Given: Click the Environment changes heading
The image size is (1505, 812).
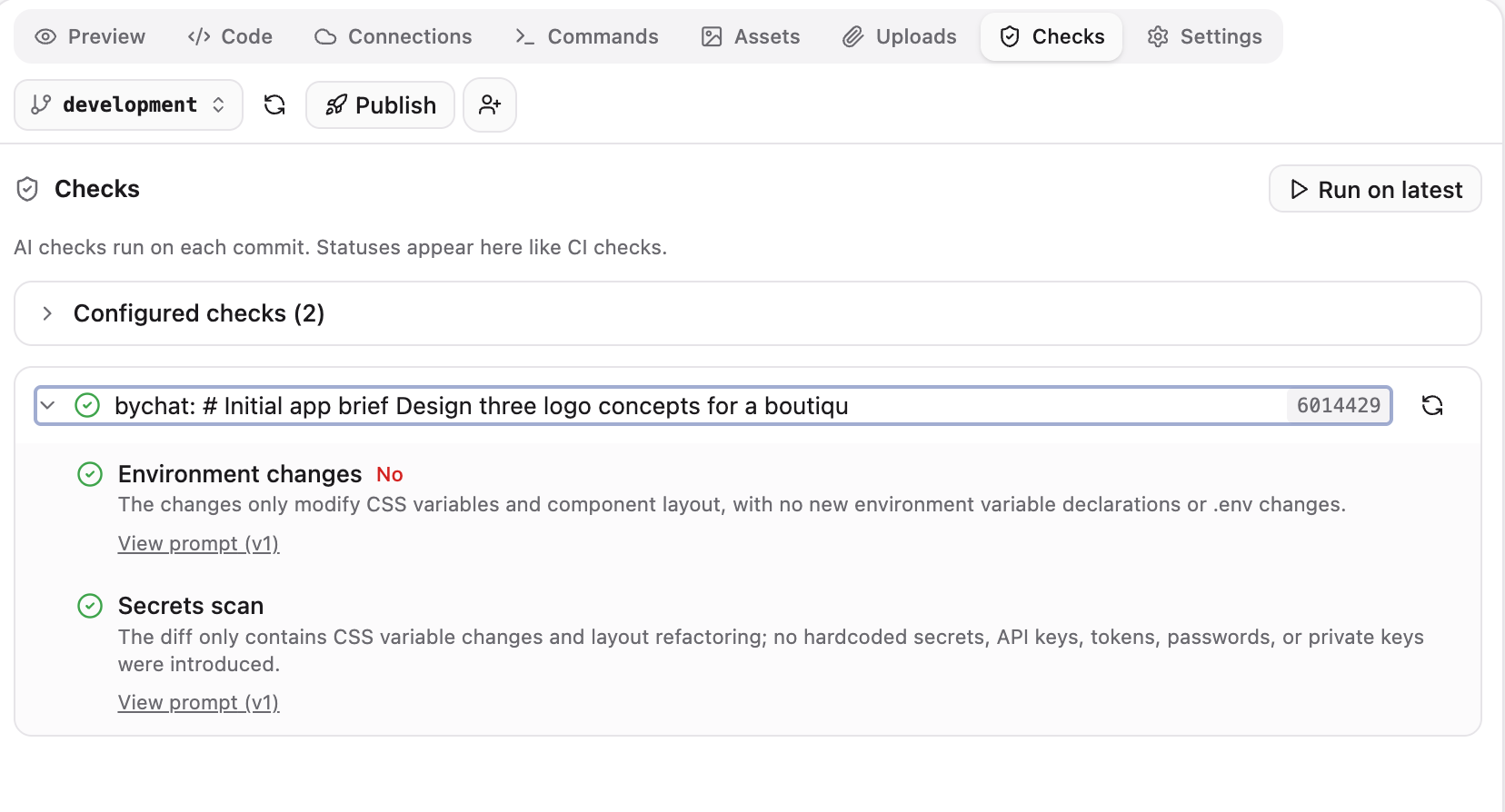Looking at the screenshot, I should pos(240,474).
